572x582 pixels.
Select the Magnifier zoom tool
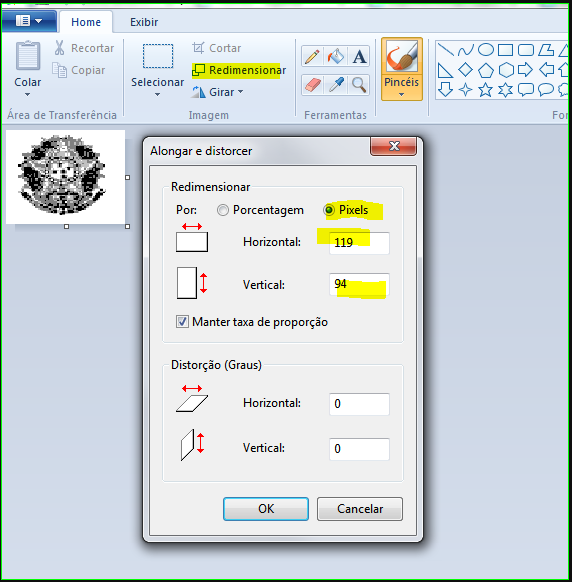pyautogui.click(x=359, y=85)
